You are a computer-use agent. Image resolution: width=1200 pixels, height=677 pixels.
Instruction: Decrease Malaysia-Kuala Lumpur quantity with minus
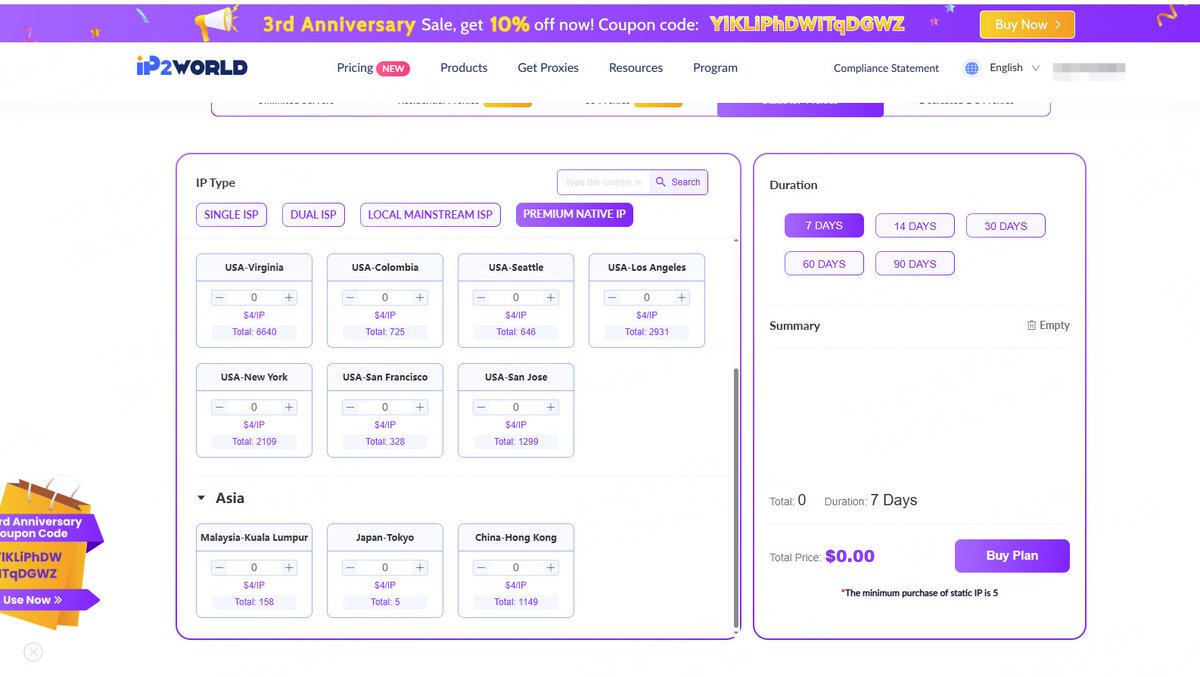coord(219,568)
